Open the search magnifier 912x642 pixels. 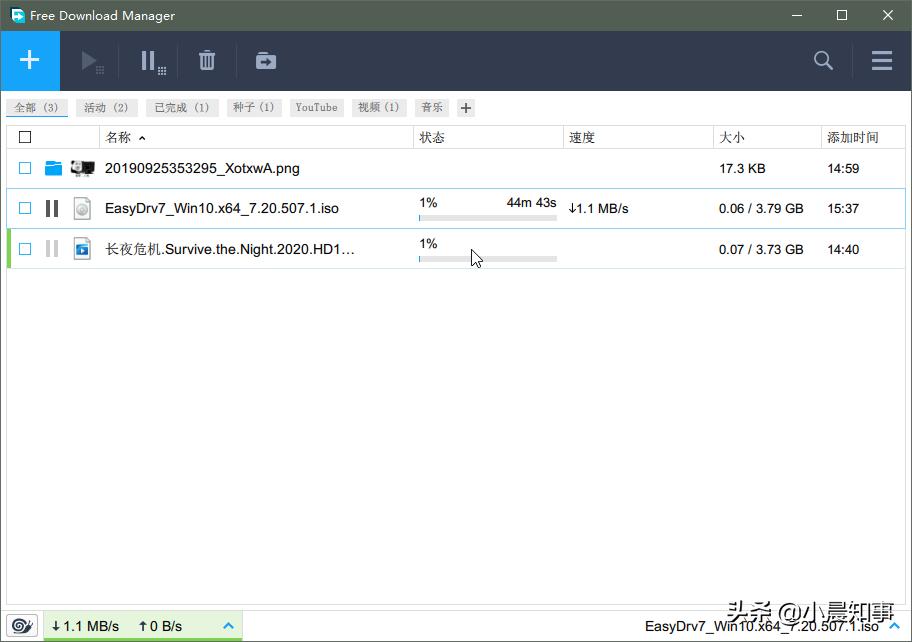(823, 60)
